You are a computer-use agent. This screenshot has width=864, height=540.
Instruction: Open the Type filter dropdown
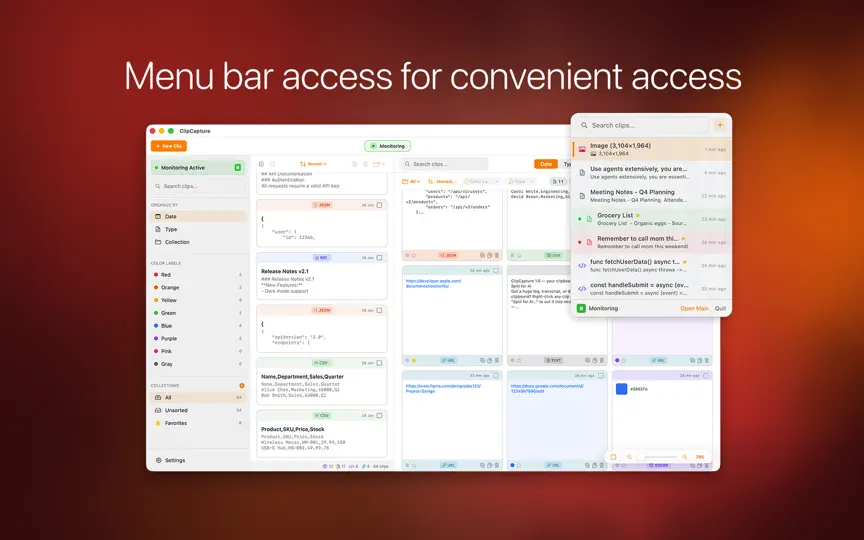(520, 181)
